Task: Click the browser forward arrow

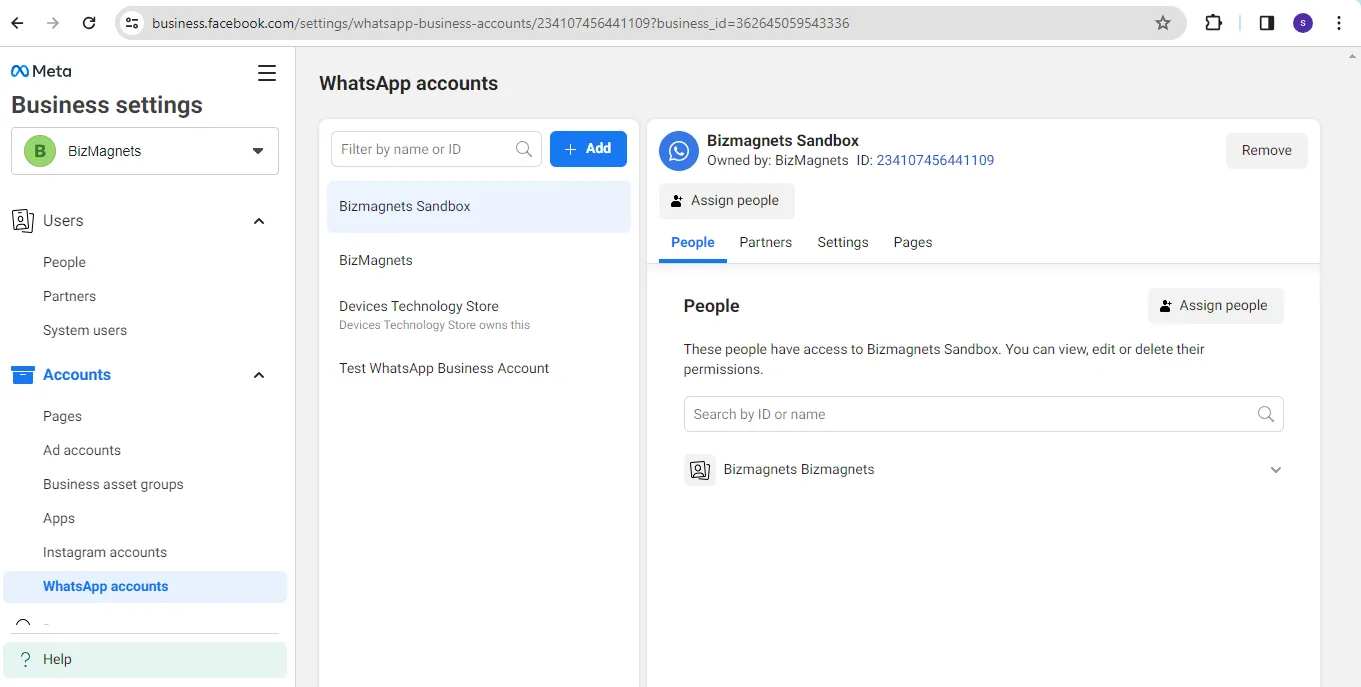Action: (x=53, y=23)
